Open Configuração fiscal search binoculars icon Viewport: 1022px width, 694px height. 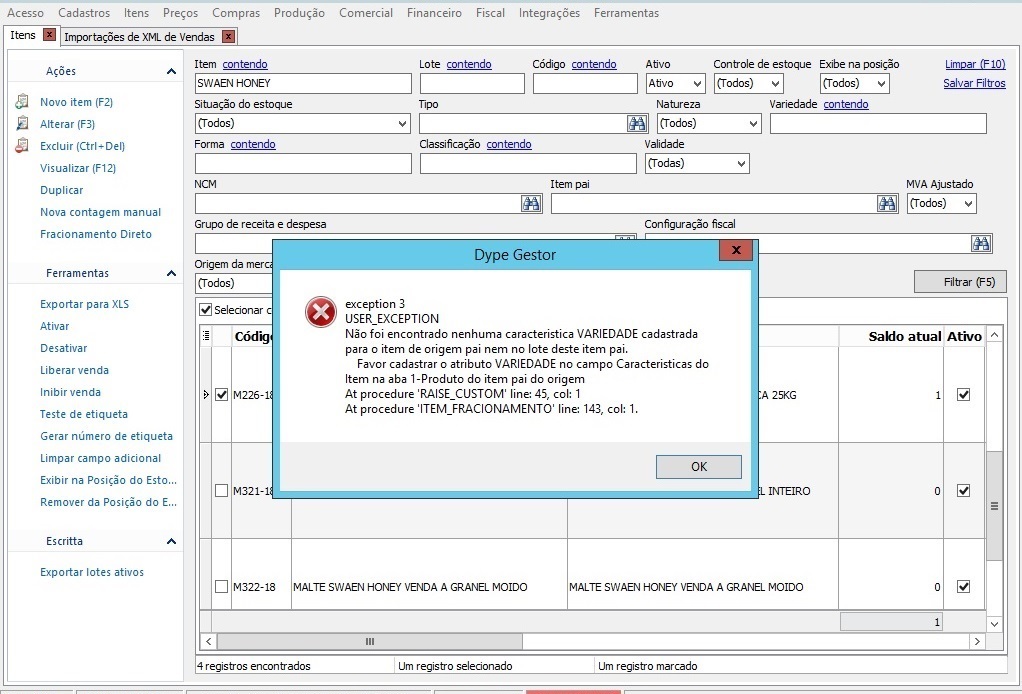(981, 243)
